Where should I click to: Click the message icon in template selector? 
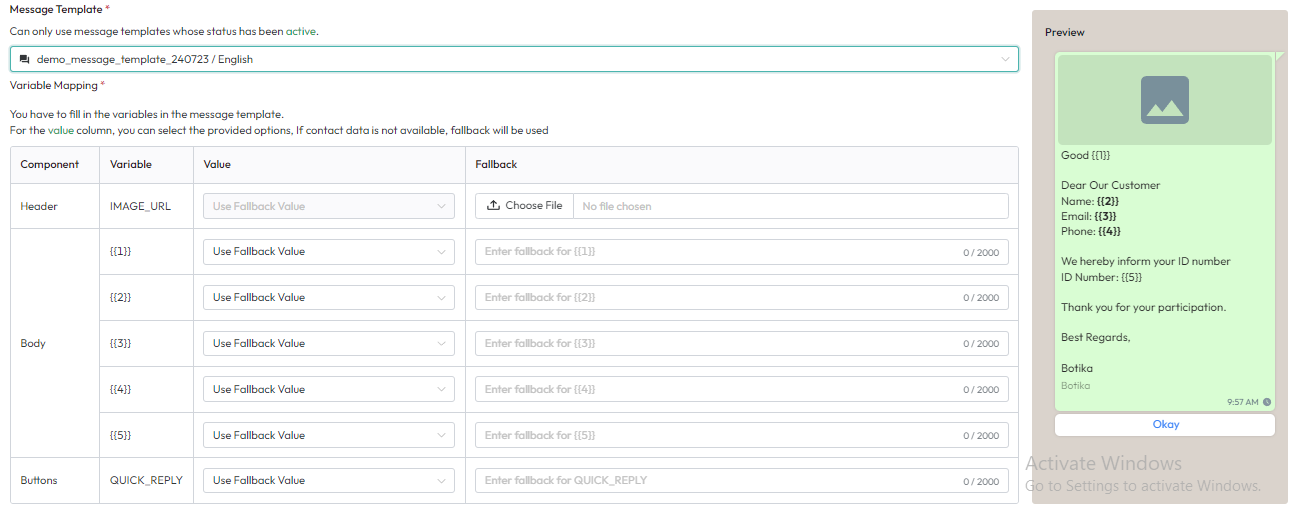point(25,60)
